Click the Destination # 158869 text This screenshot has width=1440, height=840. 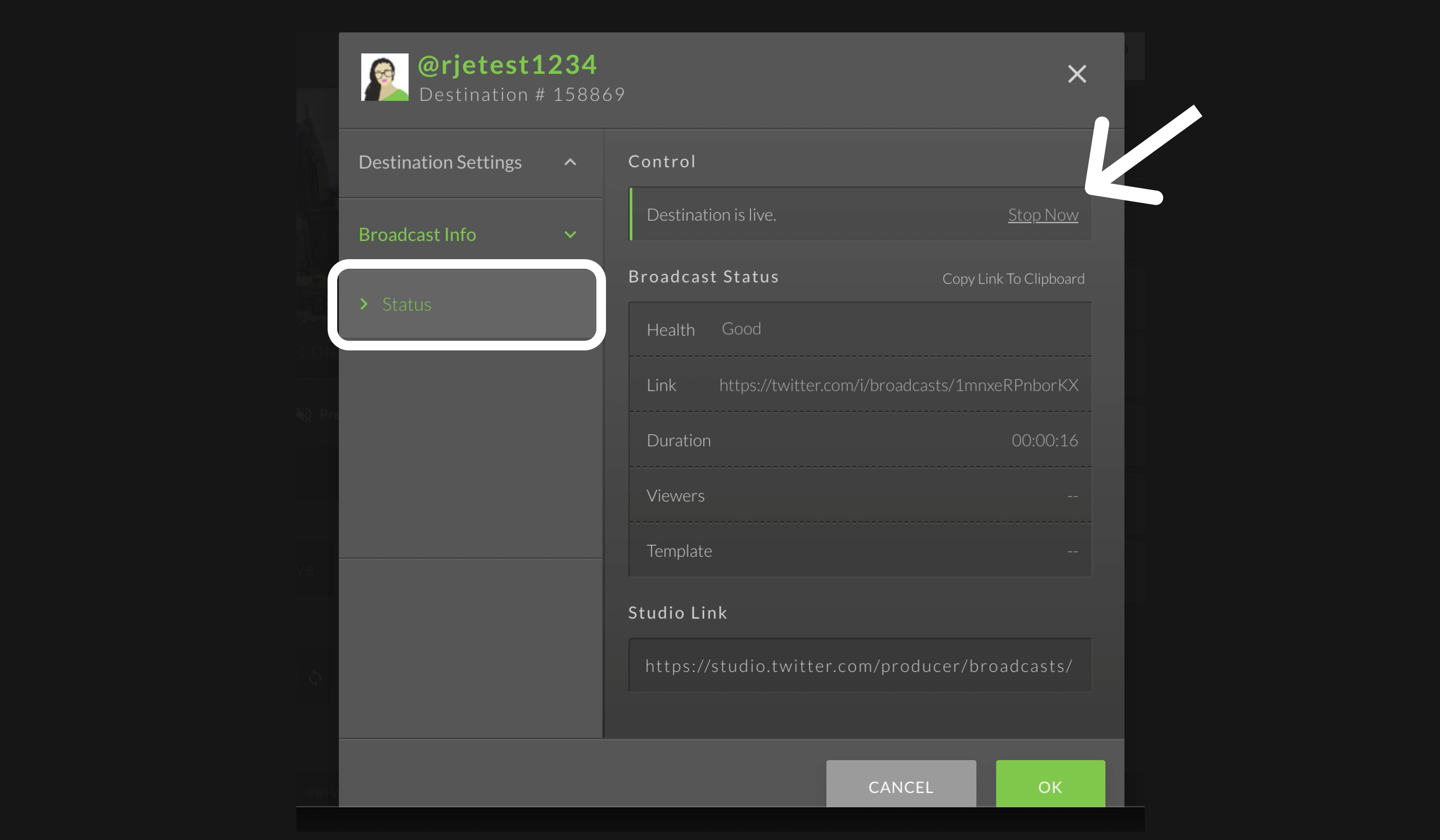pyautogui.click(x=522, y=95)
